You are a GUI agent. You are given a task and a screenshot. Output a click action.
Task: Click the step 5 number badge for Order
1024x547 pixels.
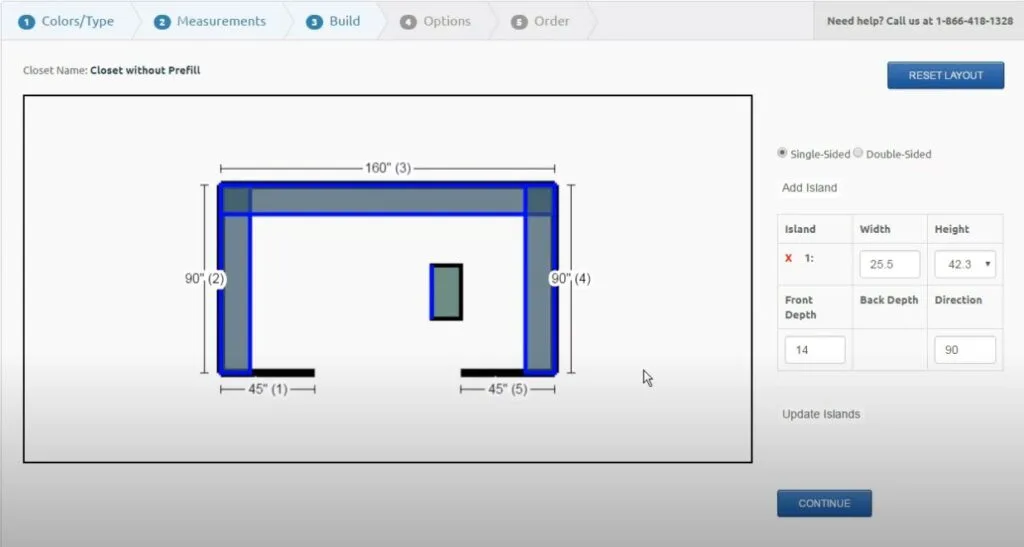(x=519, y=21)
